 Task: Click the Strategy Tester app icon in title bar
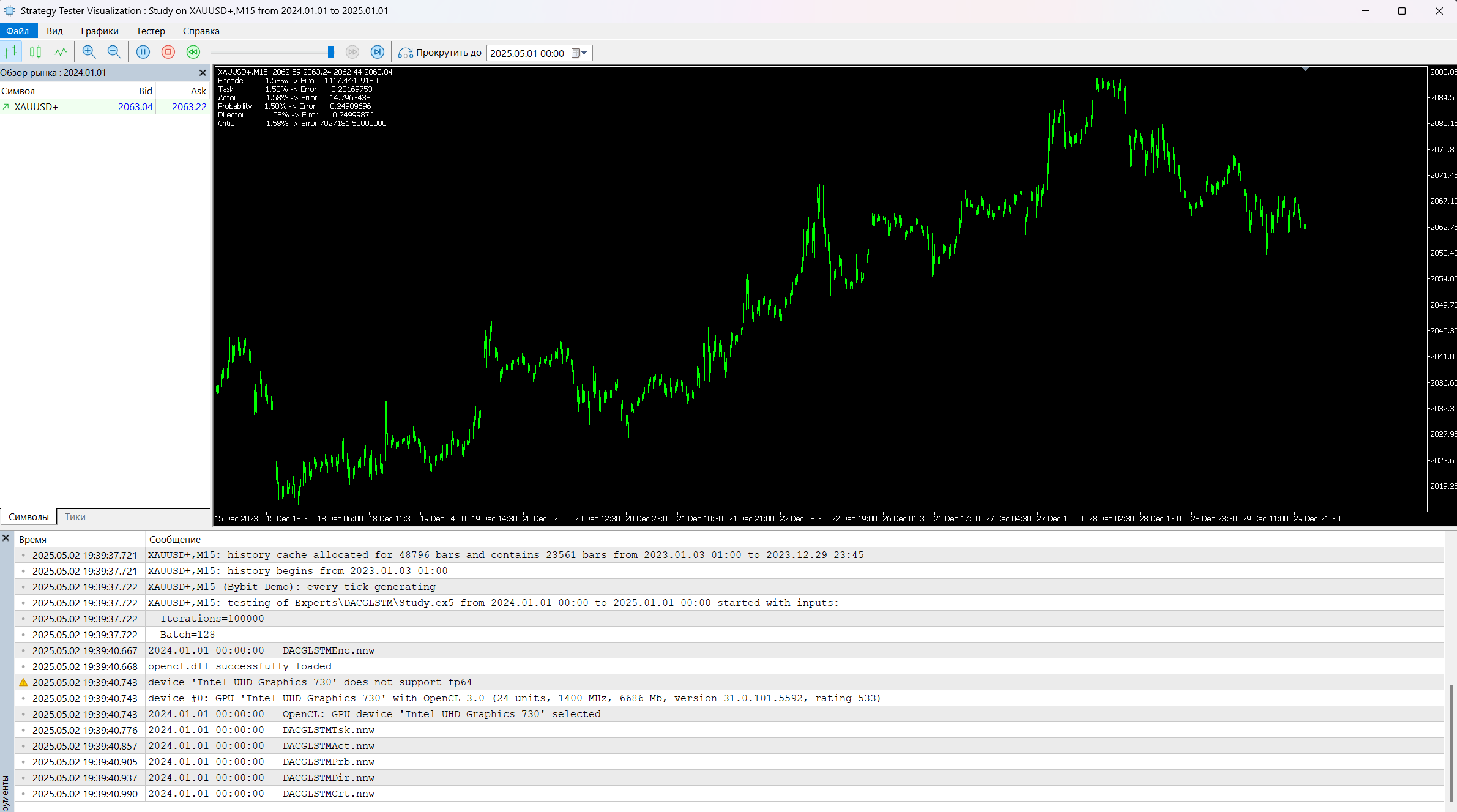[x=9, y=11]
